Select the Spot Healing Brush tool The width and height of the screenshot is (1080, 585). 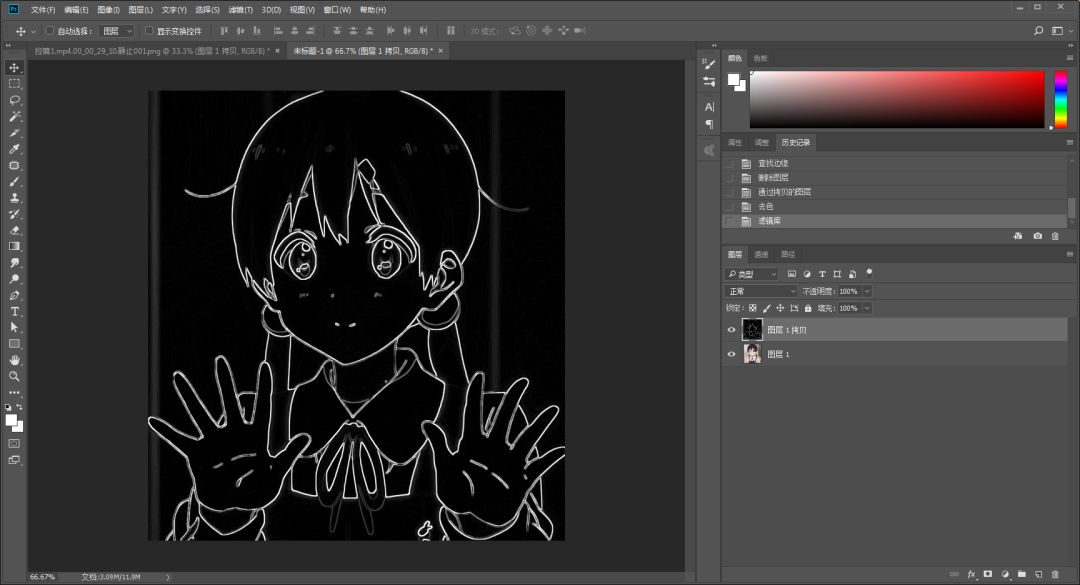pos(14,165)
